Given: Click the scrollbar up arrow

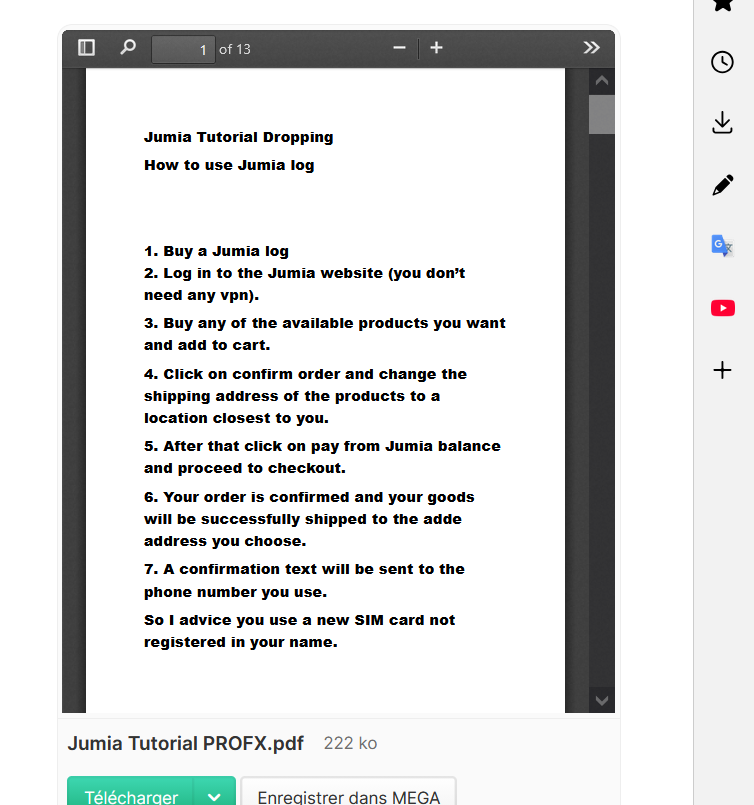Looking at the screenshot, I should [x=602, y=81].
